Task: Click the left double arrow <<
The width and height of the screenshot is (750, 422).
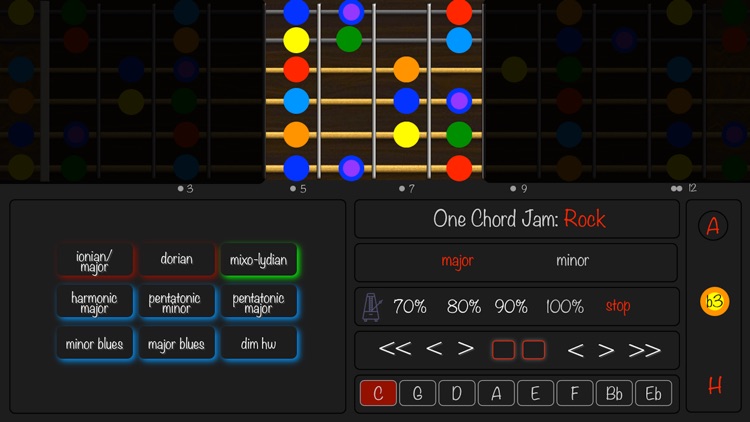Action: (x=395, y=349)
